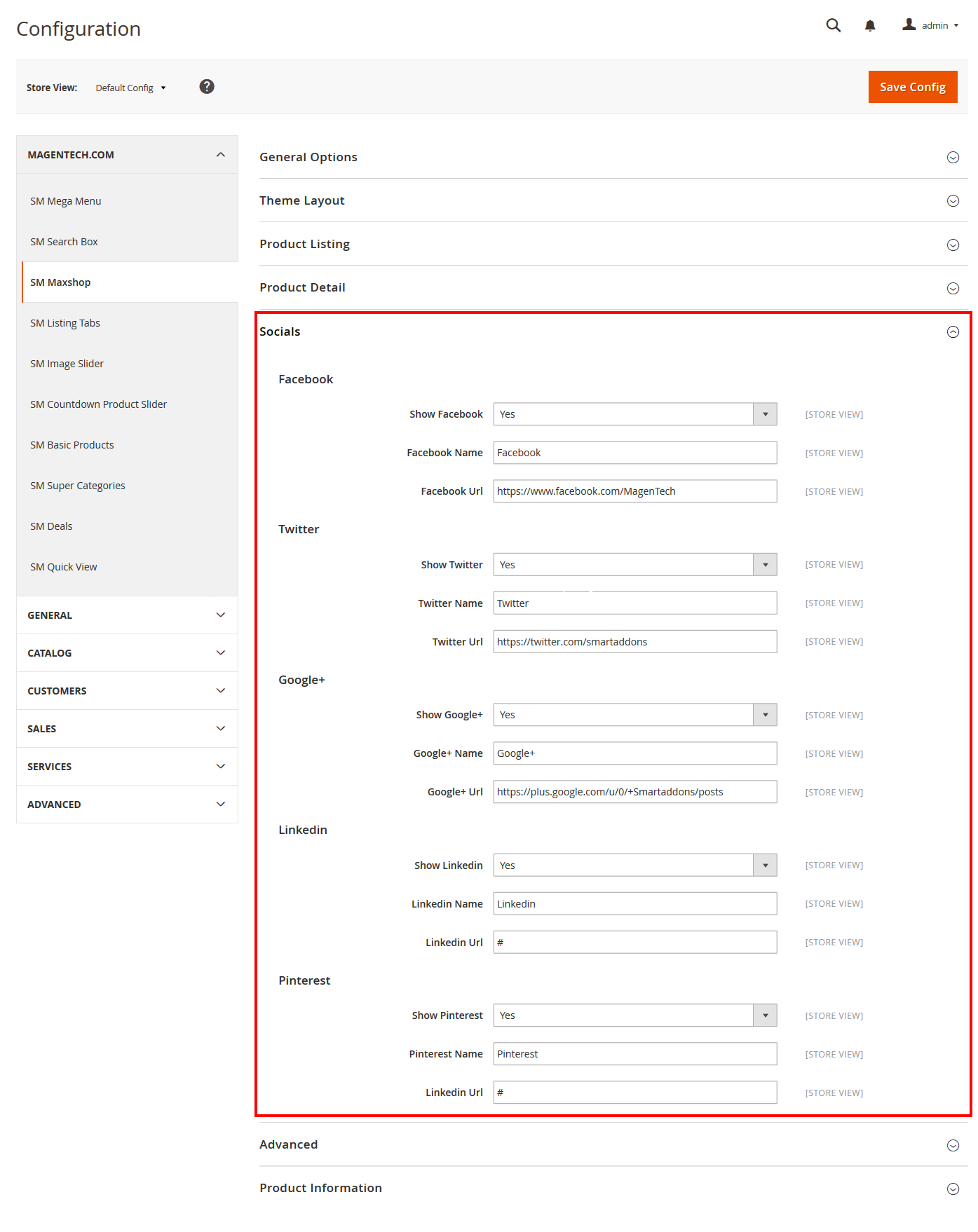The image size is (978, 1232).
Task: Open SM Countdown Product Slider settings
Action: tap(98, 404)
